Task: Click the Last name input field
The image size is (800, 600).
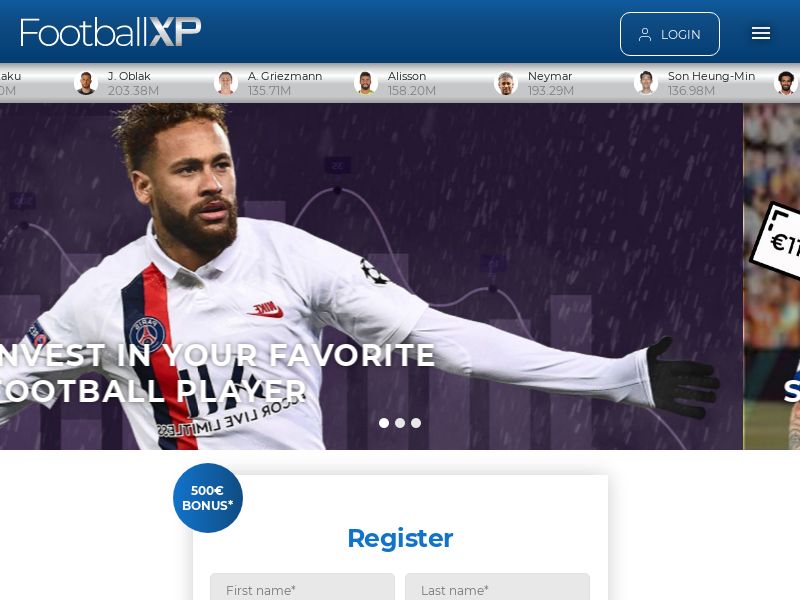Action: (x=497, y=588)
